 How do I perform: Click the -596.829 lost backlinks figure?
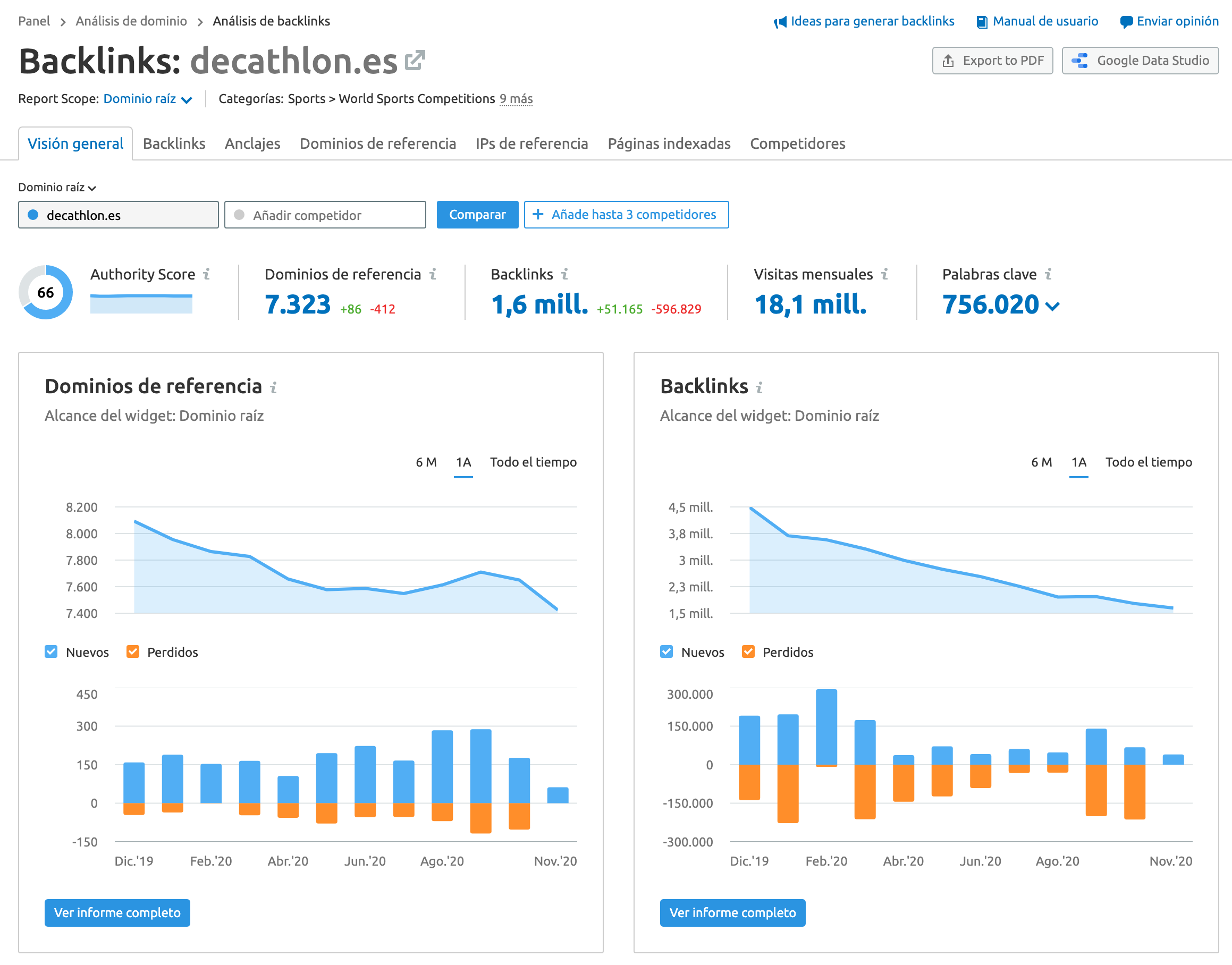pyautogui.click(x=676, y=309)
